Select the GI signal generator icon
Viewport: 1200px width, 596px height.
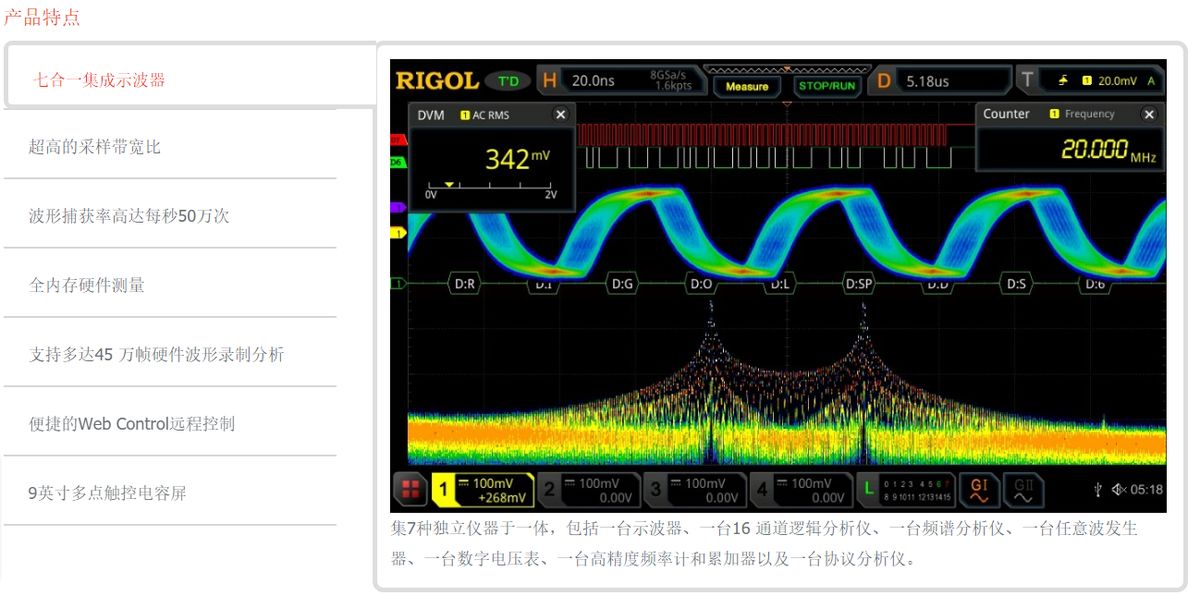[978, 489]
